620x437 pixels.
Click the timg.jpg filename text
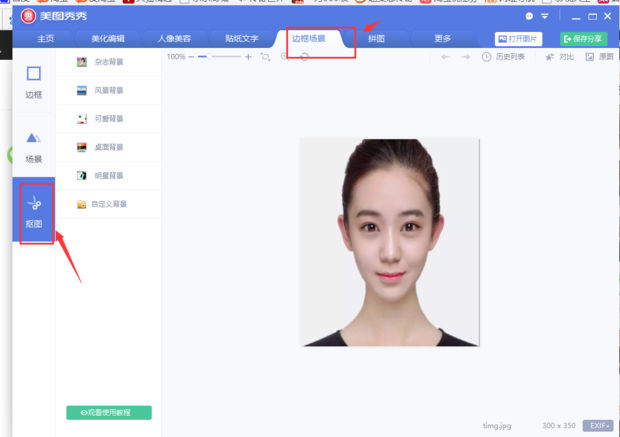coord(497,426)
